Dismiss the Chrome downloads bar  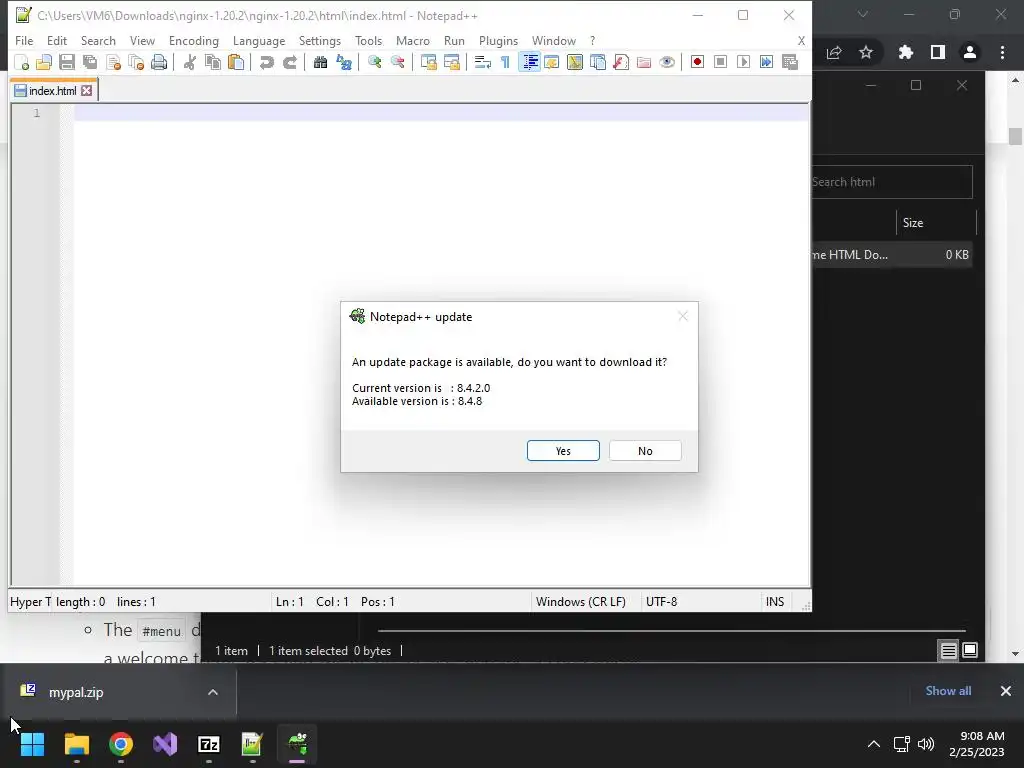(x=1006, y=691)
